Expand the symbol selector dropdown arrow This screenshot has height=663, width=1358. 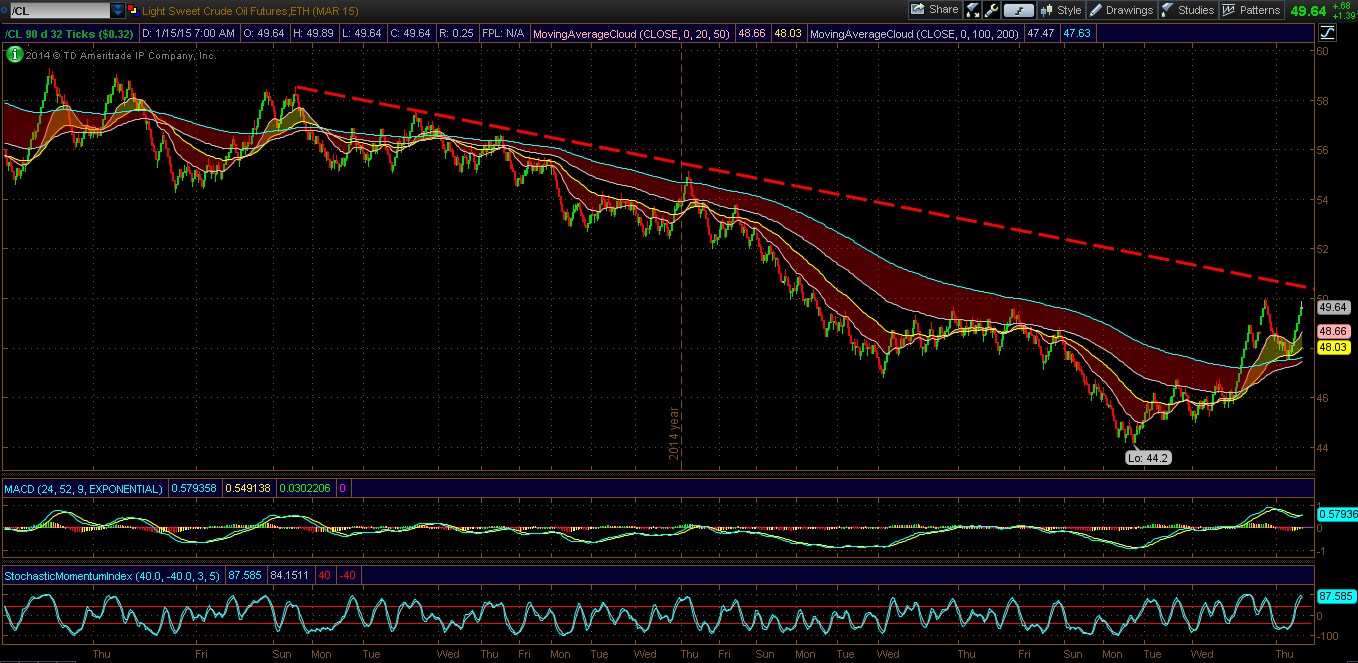(x=117, y=10)
